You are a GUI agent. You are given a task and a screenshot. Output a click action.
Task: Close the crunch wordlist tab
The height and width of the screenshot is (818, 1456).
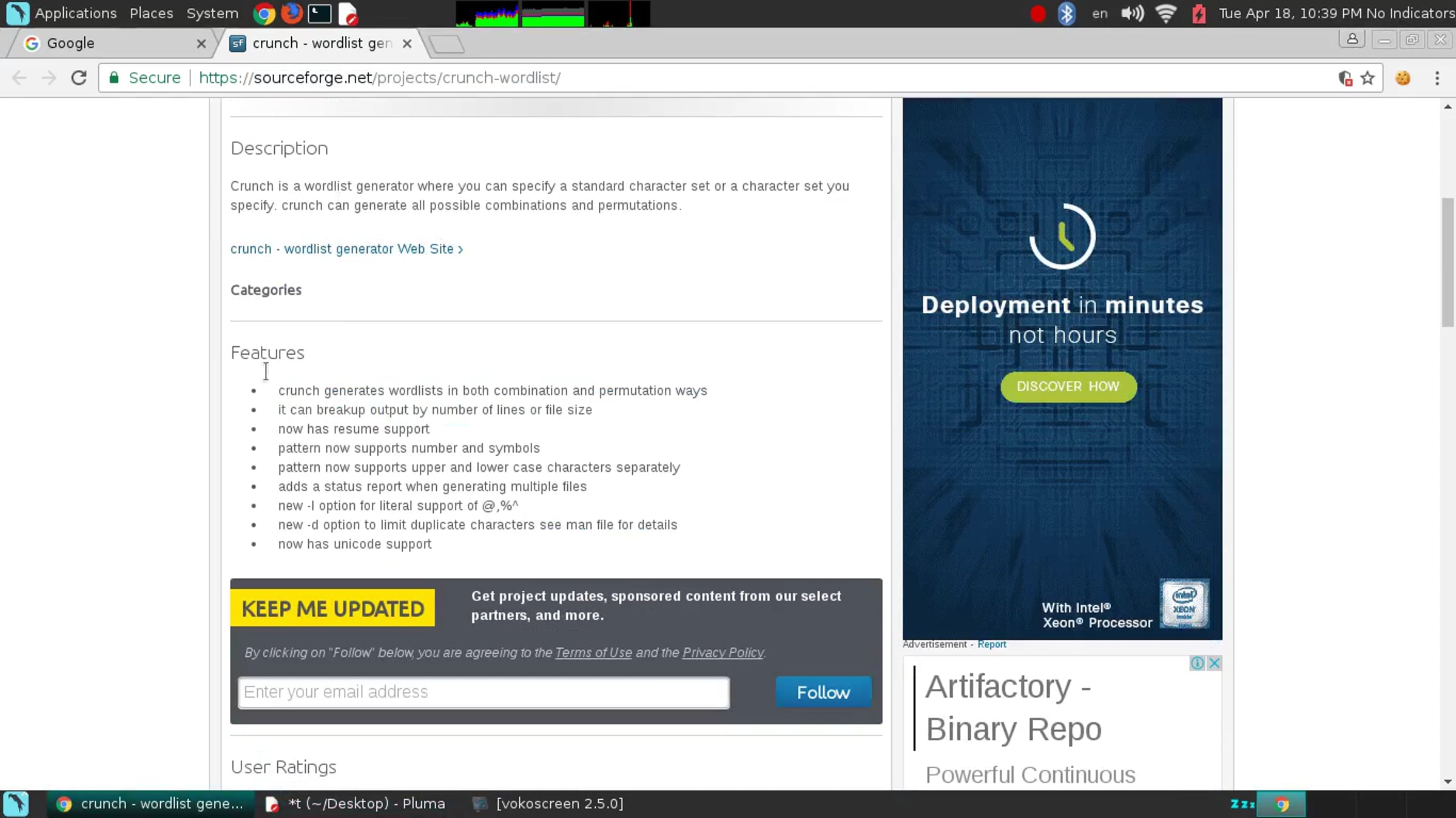(407, 44)
